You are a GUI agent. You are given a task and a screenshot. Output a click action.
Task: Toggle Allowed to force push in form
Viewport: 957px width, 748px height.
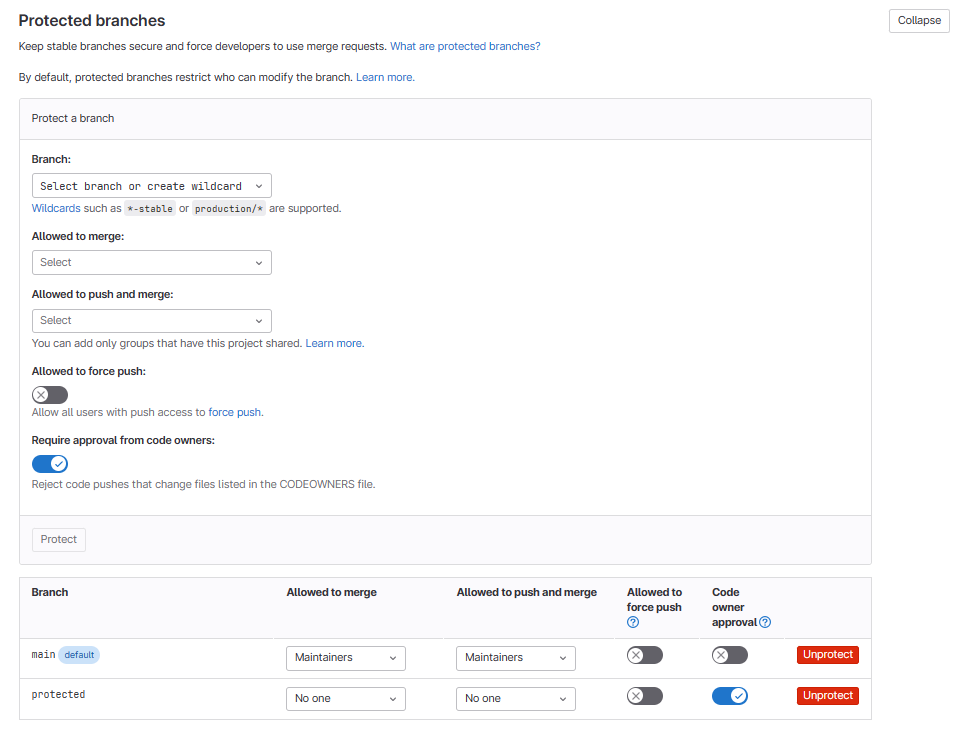tap(50, 395)
